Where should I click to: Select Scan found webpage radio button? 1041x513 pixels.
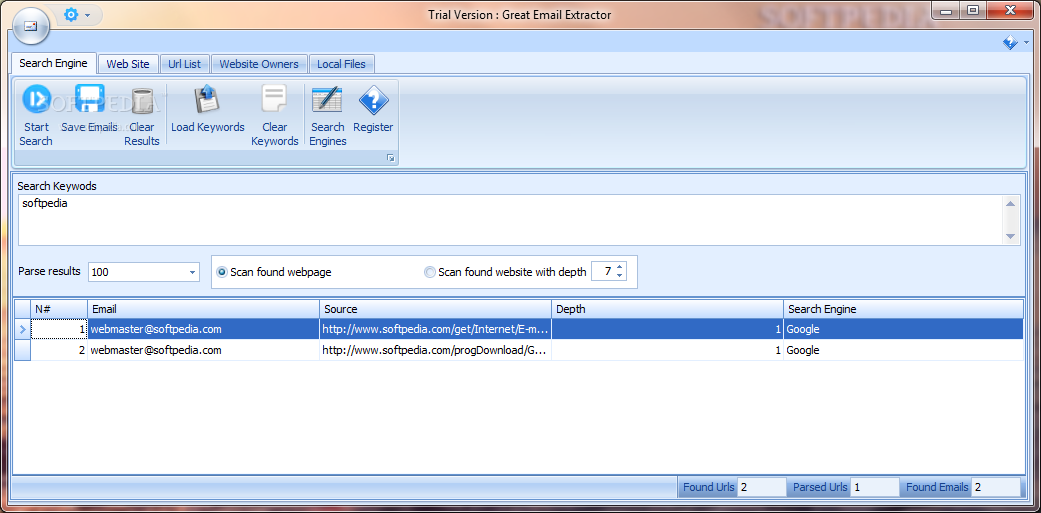pyautogui.click(x=222, y=272)
